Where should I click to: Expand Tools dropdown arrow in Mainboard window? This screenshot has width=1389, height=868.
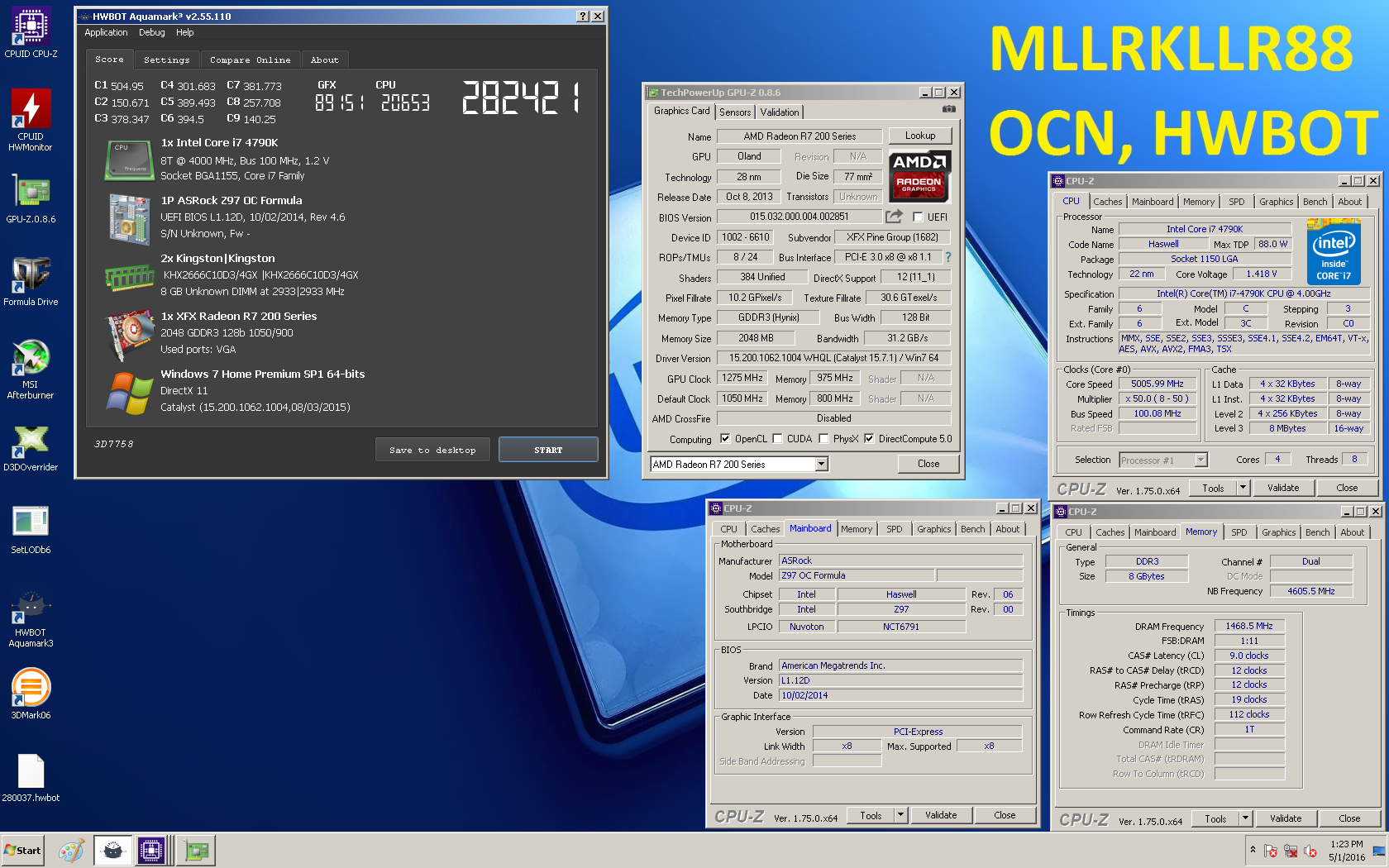(900, 815)
